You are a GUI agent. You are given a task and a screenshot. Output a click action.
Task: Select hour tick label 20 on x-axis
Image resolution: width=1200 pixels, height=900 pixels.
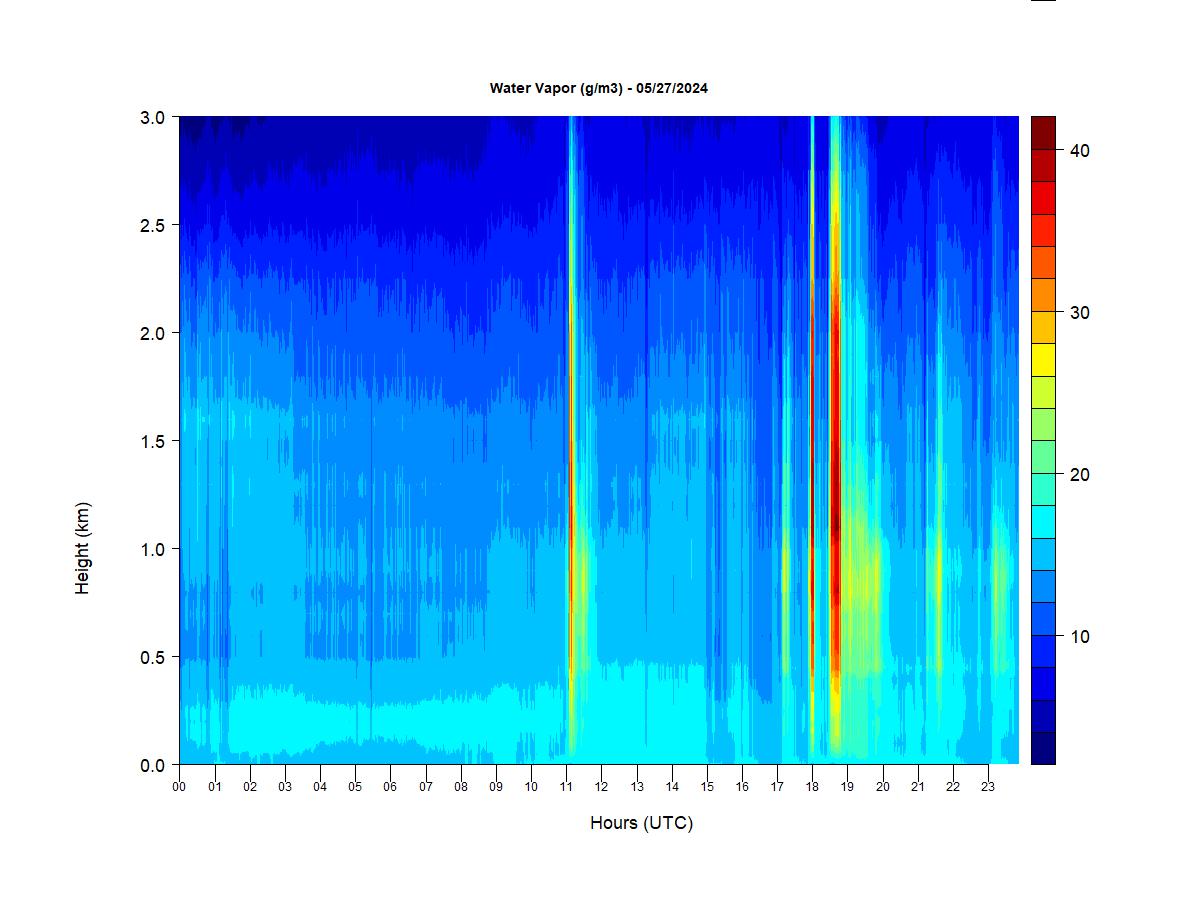(x=883, y=787)
